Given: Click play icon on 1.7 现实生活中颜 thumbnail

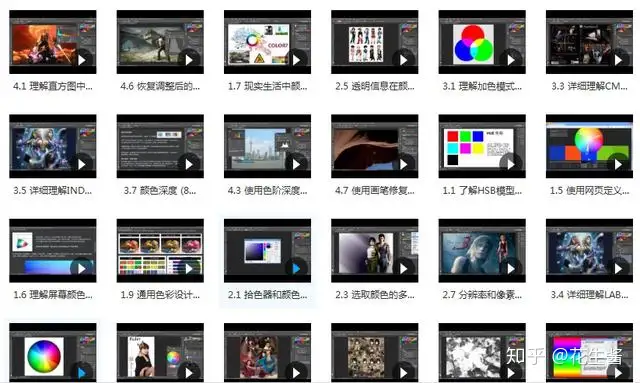Looking at the screenshot, I should (x=296, y=60).
